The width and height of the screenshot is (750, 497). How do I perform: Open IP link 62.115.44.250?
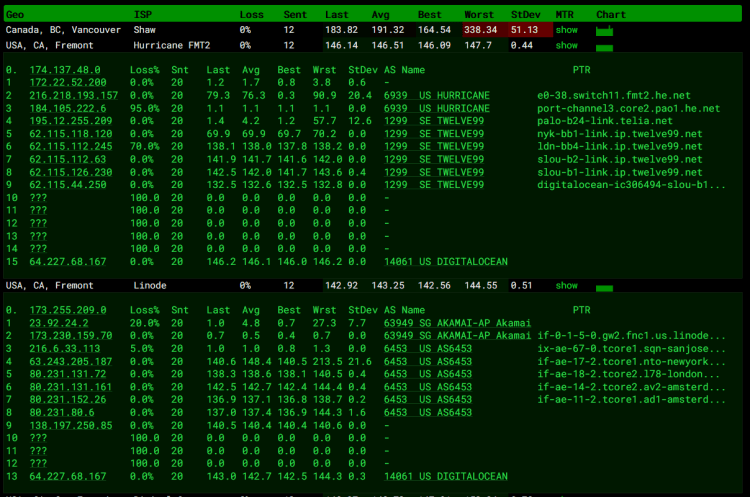pos(68,185)
